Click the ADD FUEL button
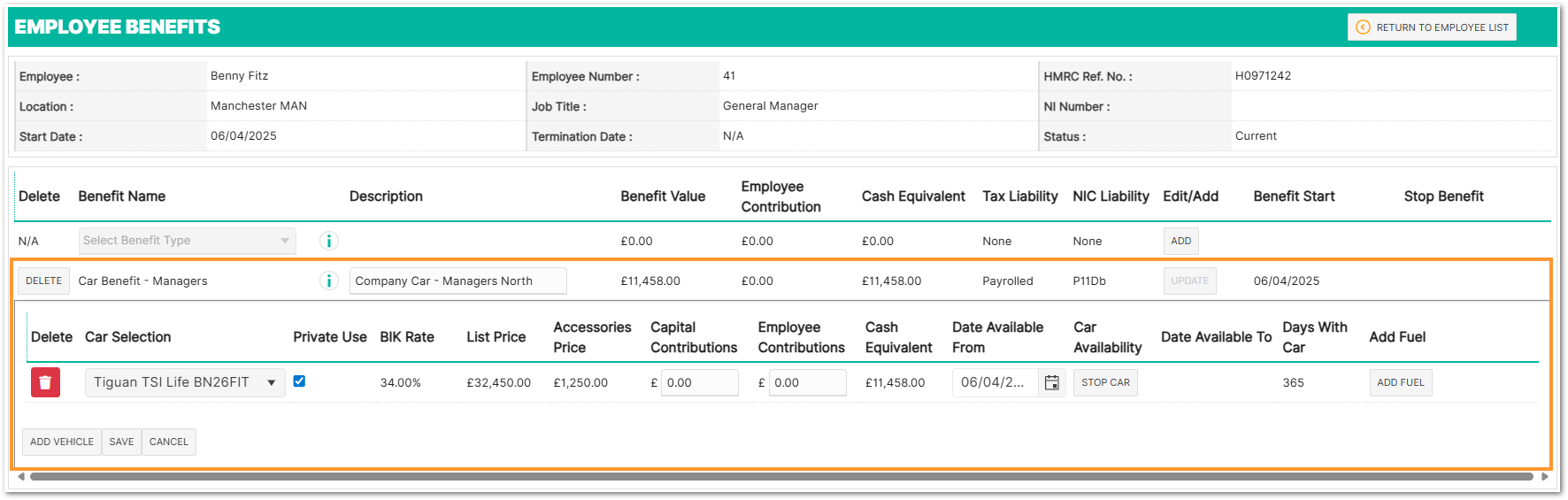Screen dimensions: 1568x500 1400,382
